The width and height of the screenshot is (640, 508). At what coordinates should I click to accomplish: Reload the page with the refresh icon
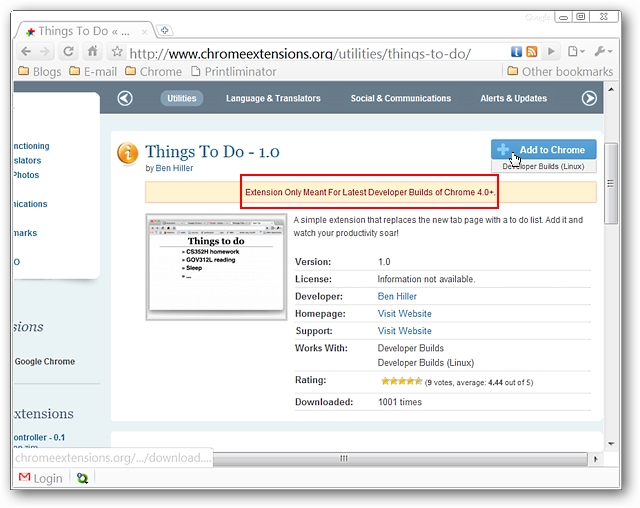click(68, 51)
